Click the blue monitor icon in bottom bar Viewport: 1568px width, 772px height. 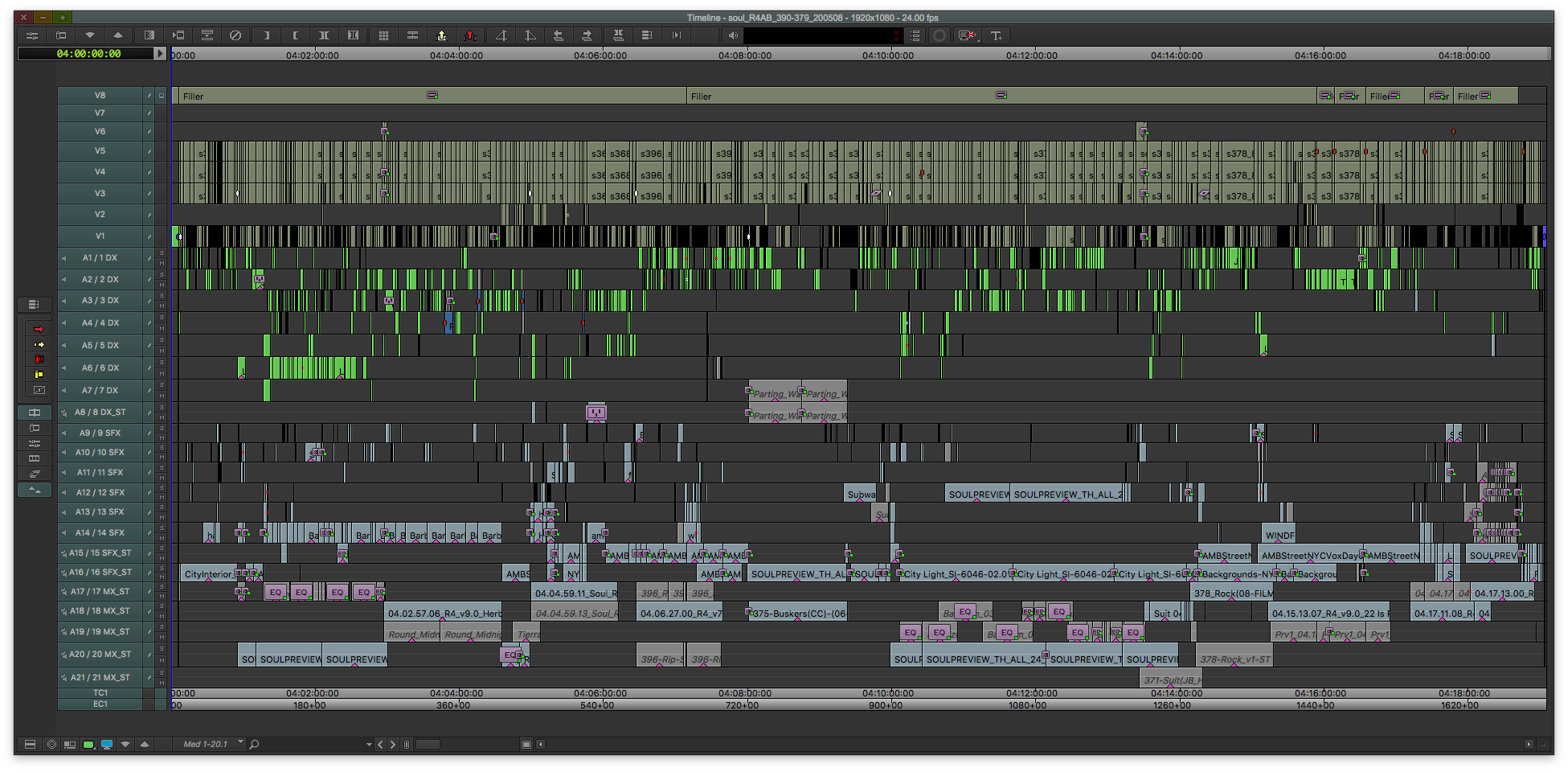107,745
